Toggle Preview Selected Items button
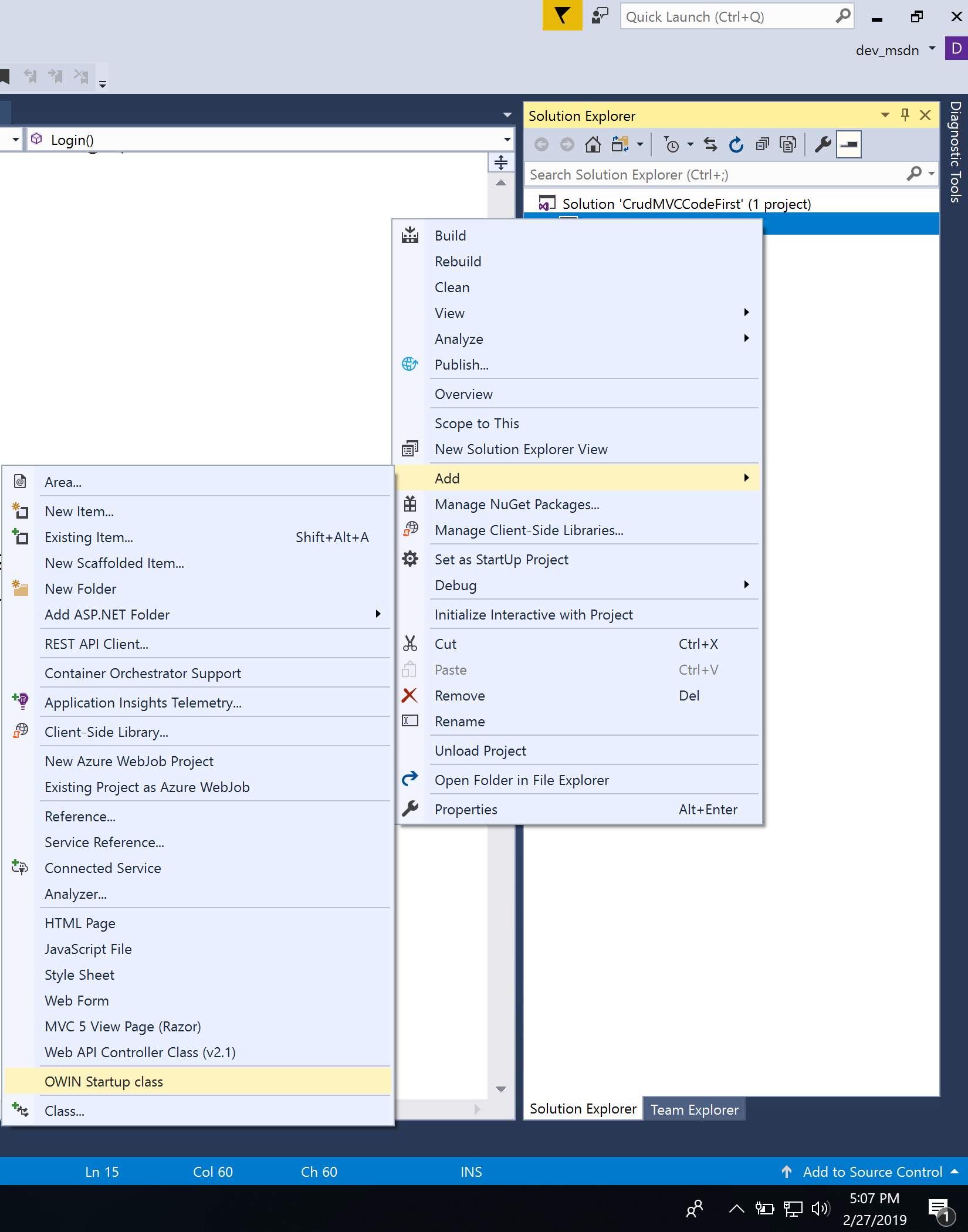Screen dimensions: 968x1232 848,144
